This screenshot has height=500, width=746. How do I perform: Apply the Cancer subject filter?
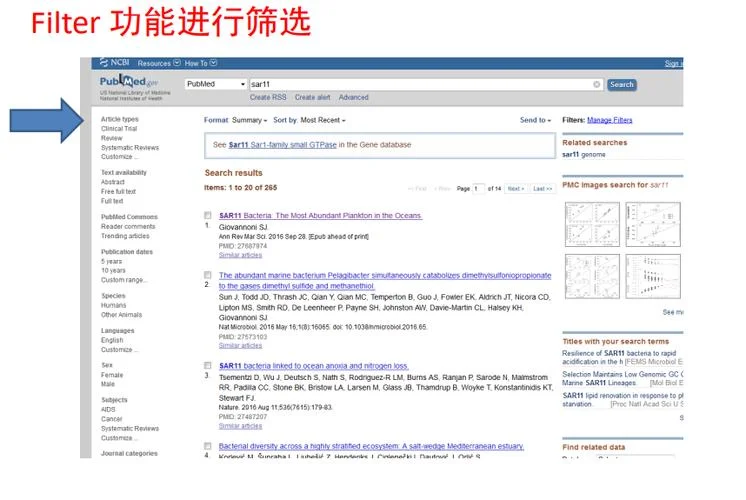click(x=111, y=419)
